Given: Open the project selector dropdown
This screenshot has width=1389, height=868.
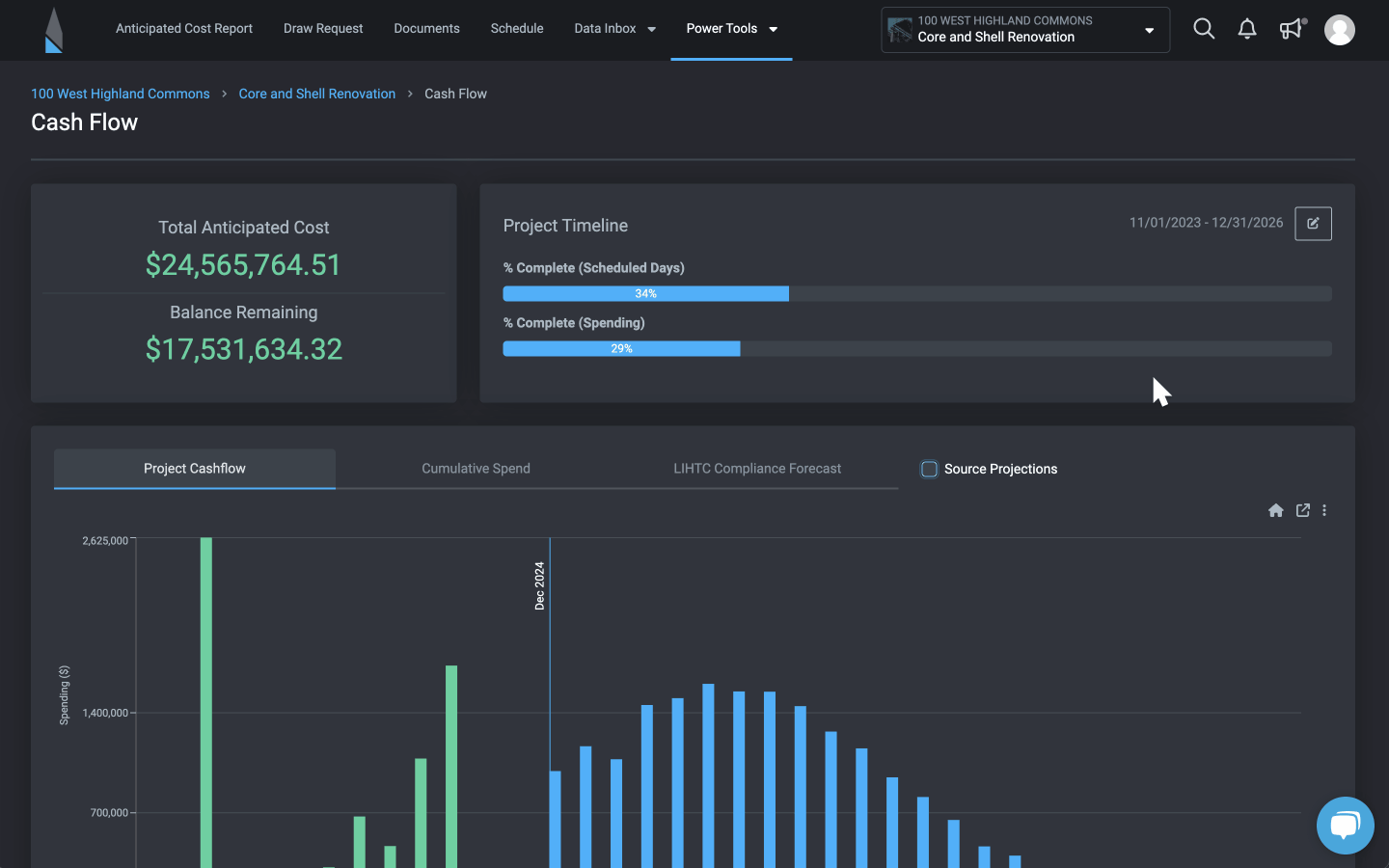Looking at the screenshot, I should click(x=1024, y=30).
